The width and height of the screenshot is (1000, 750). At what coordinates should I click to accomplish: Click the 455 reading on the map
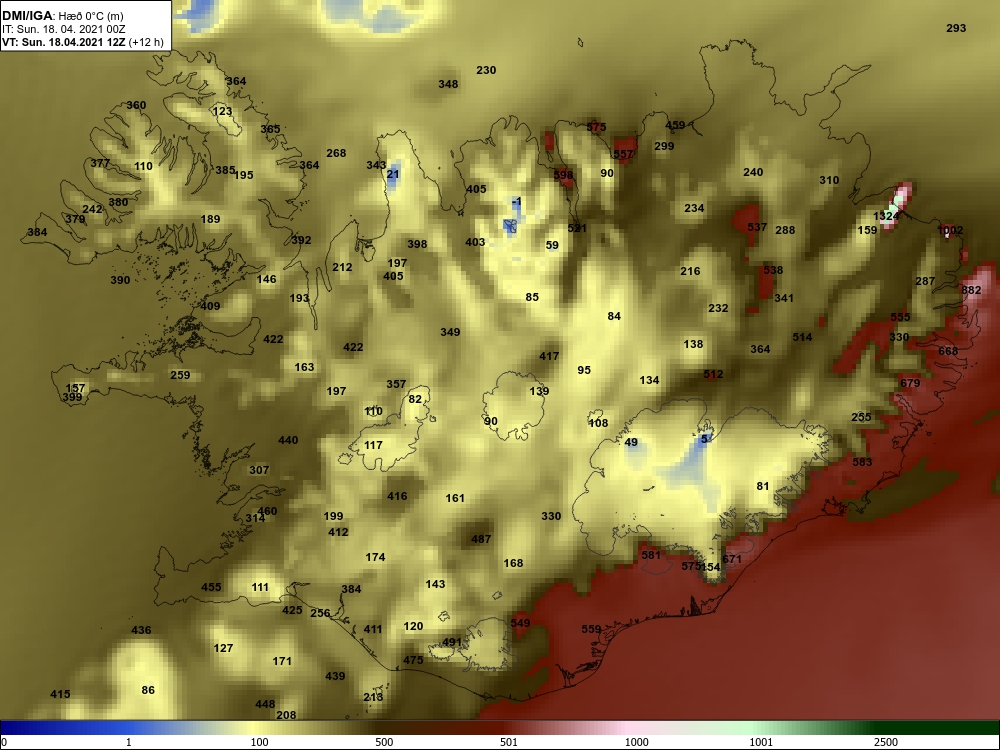point(211,588)
